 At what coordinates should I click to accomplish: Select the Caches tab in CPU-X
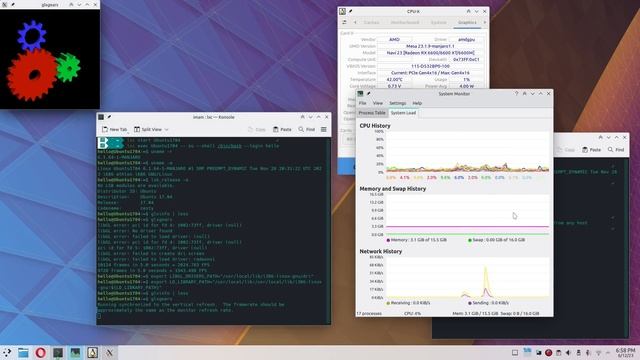pos(371,22)
